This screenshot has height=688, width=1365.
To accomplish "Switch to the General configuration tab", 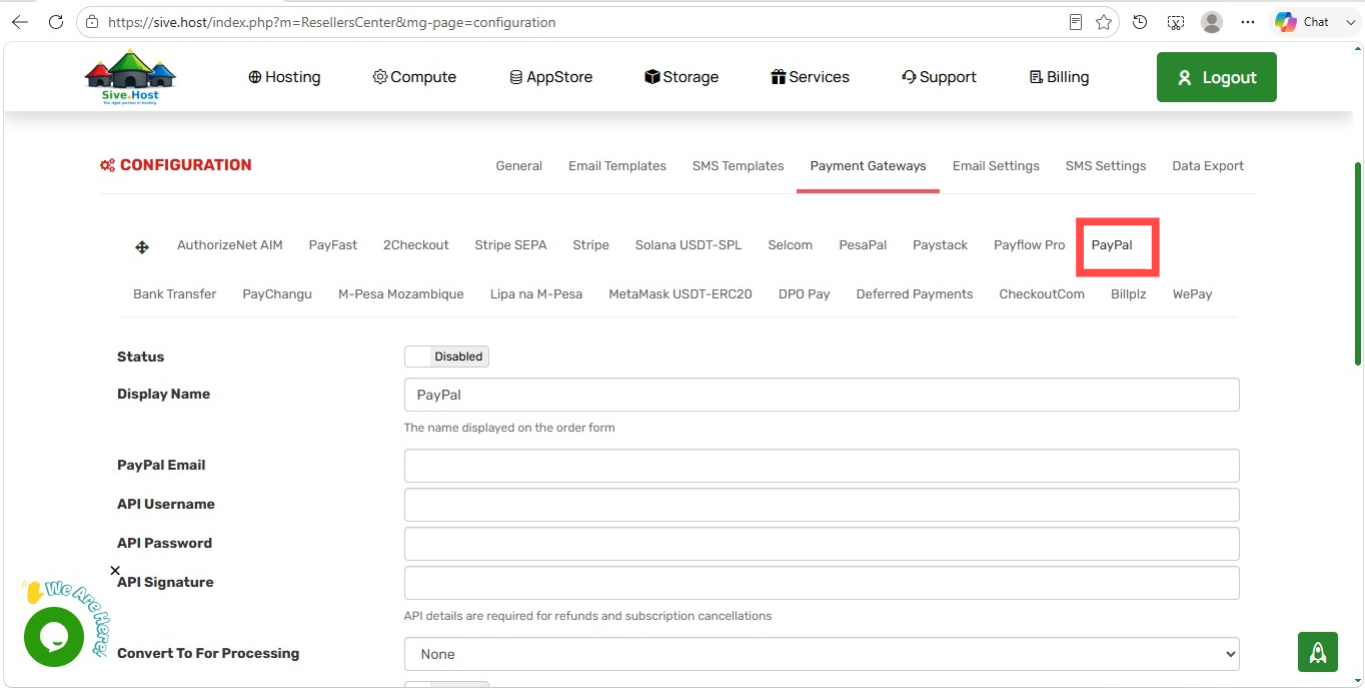I will (519, 166).
